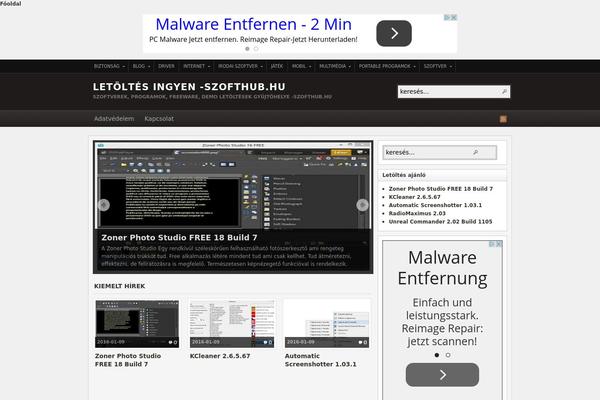
Task: Click the header search magnifier icon
Action: [504, 91]
